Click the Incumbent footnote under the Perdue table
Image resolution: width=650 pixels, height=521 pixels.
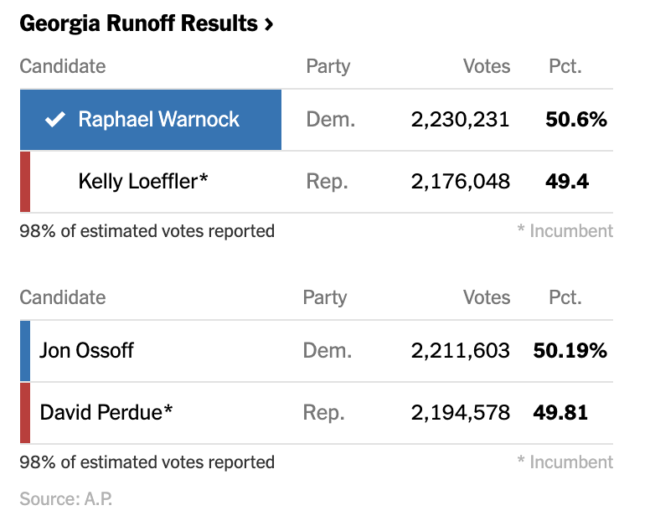(x=565, y=462)
